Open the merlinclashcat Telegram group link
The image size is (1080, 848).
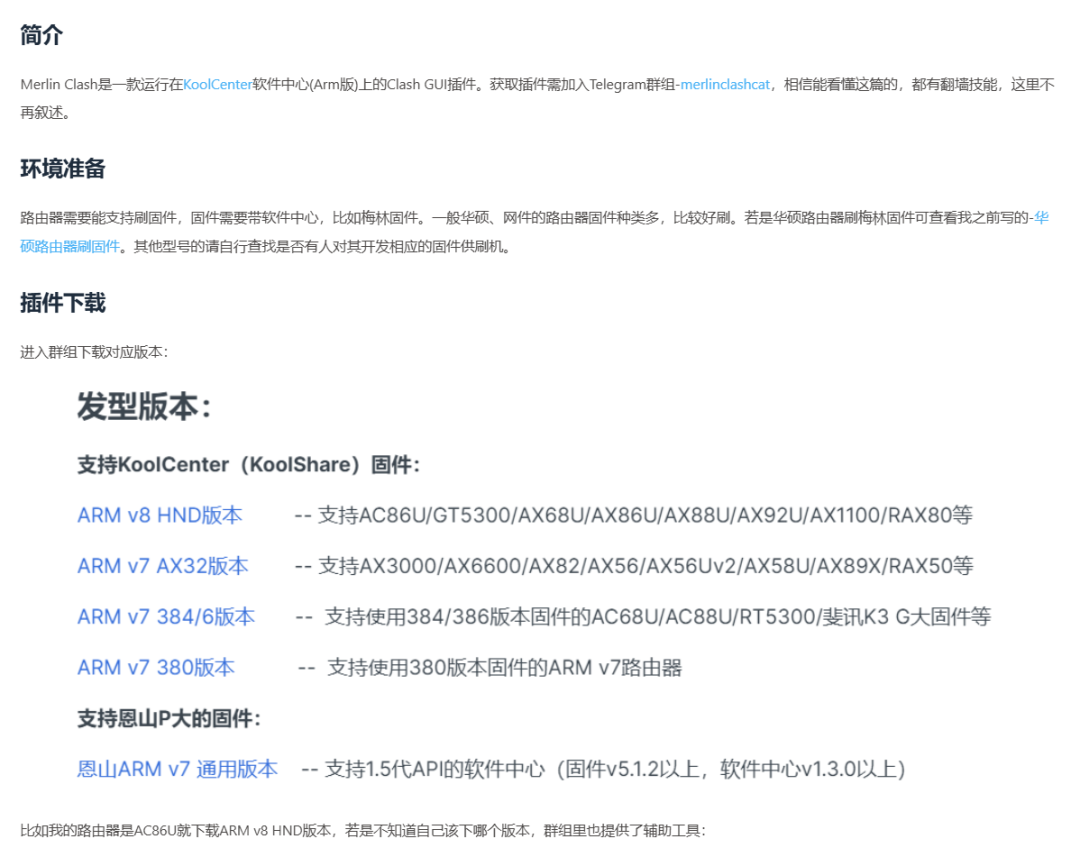725,85
